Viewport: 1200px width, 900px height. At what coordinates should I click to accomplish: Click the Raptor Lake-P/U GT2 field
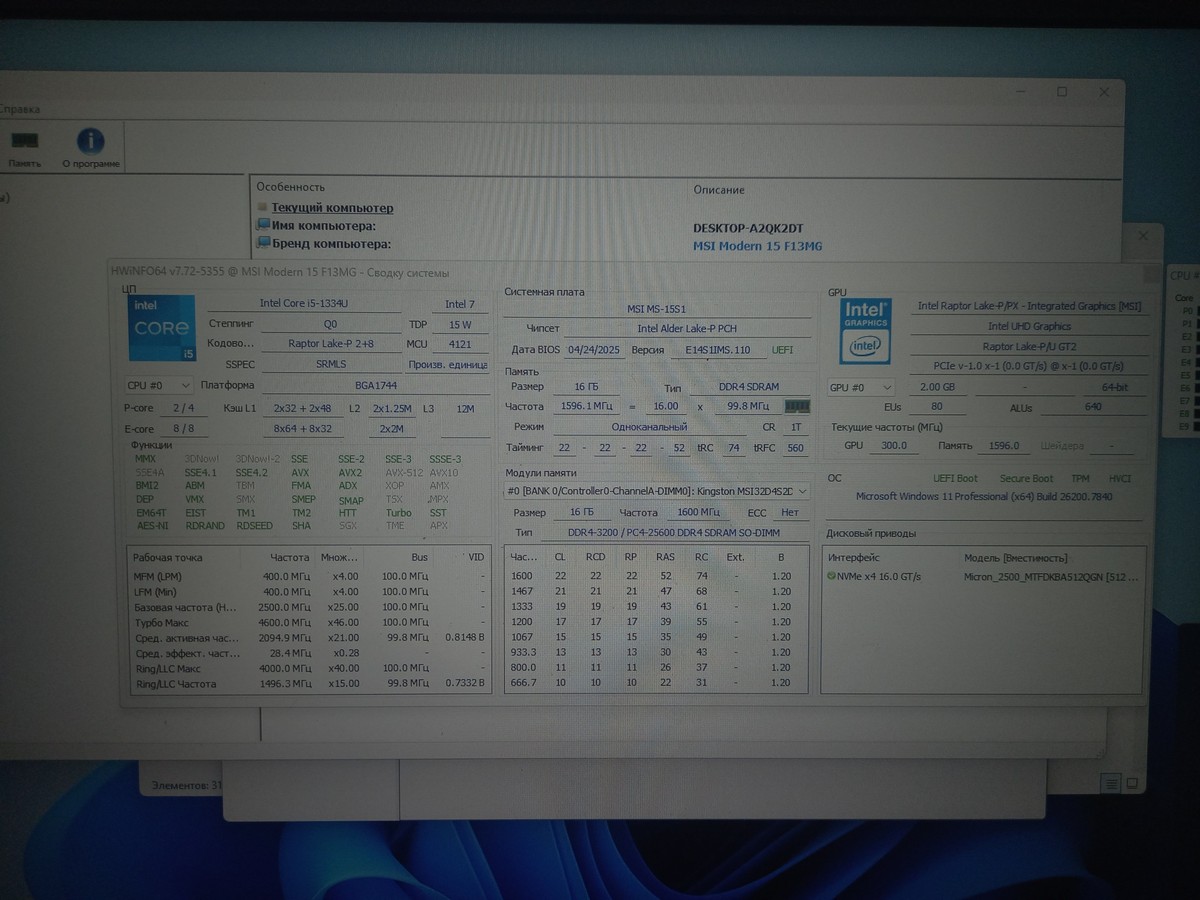pyautogui.click(x=1029, y=347)
